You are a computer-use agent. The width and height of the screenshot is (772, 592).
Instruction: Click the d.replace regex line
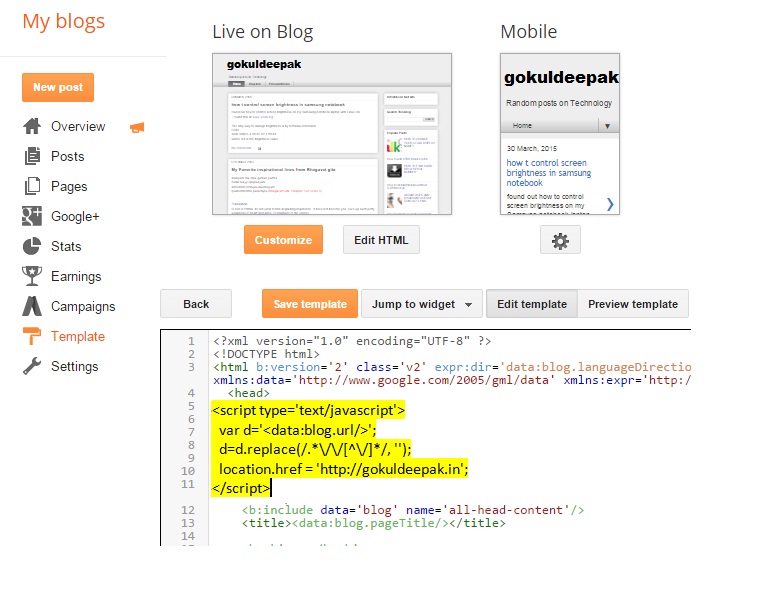[315, 449]
